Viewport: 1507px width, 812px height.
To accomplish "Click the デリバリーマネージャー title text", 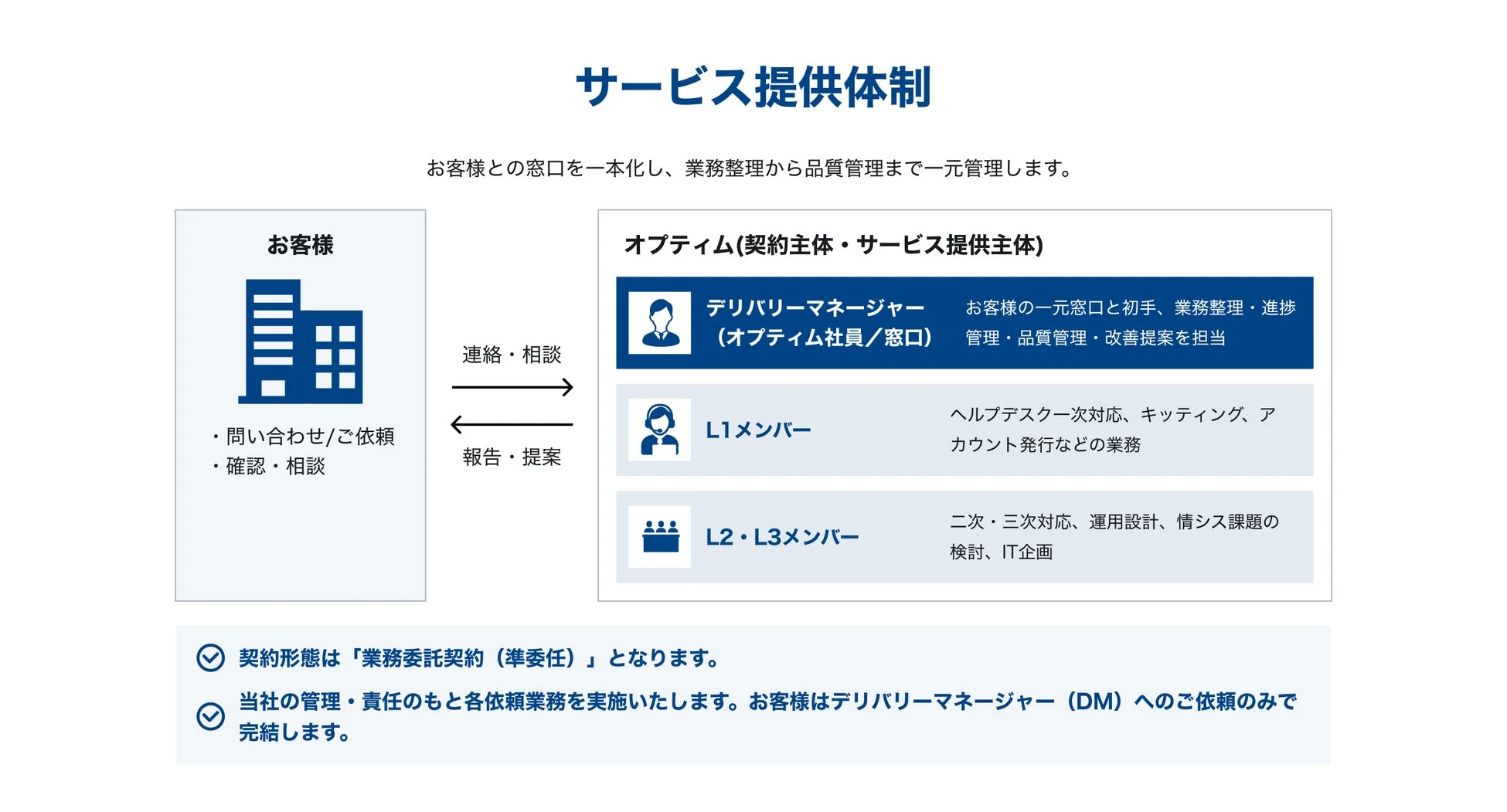I will click(x=815, y=308).
